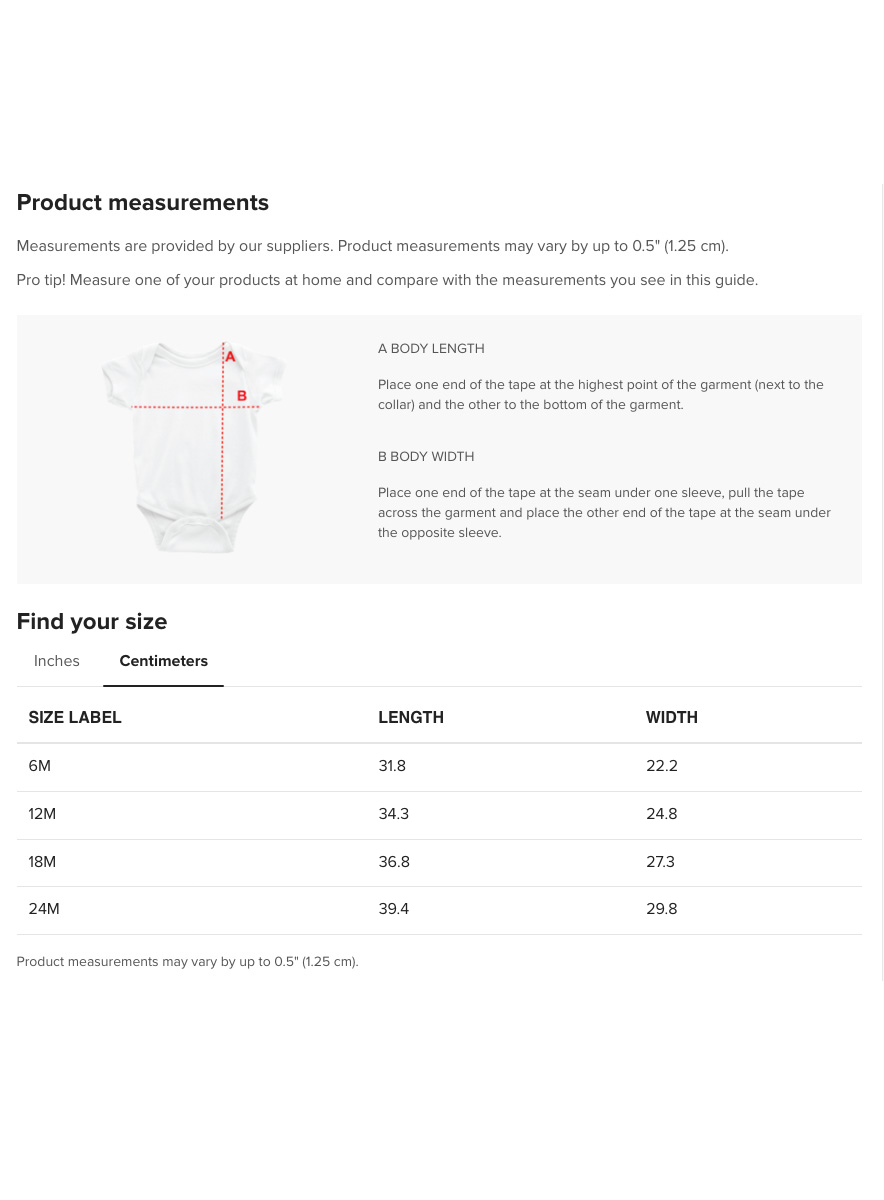This screenshot has width=884, height=1200.
Task: Click the WIDTH column header
Action: click(x=672, y=717)
